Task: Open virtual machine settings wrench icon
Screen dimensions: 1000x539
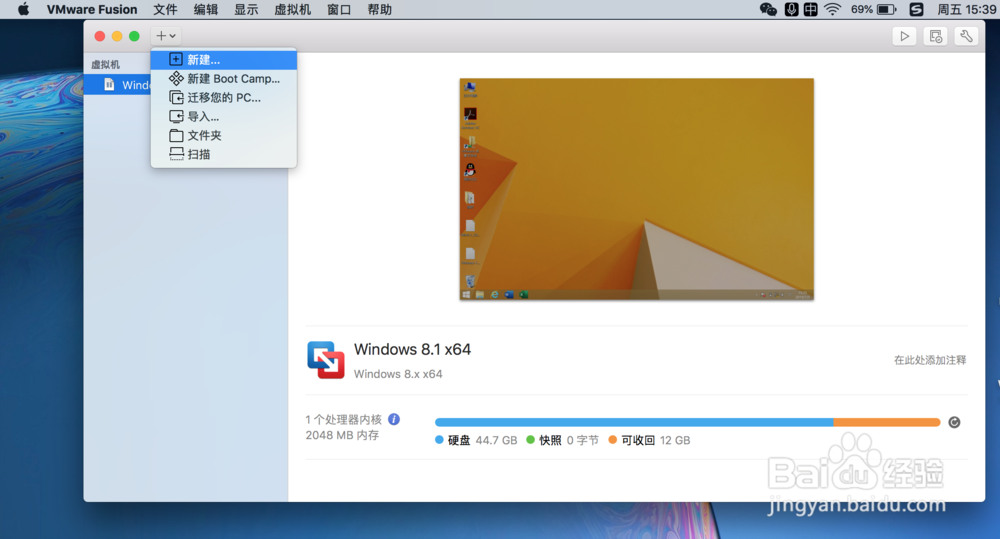Action: pyautogui.click(x=967, y=36)
